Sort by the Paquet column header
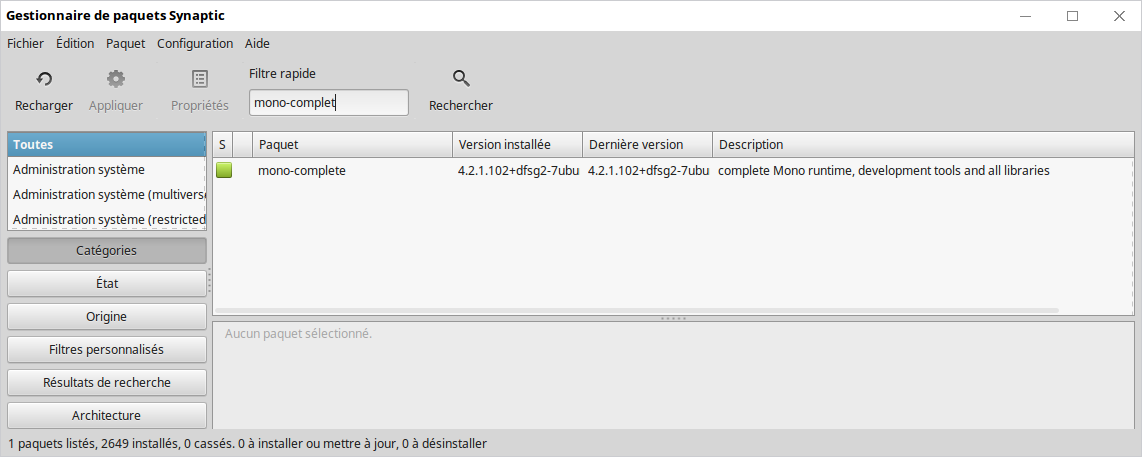 [x=352, y=145]
